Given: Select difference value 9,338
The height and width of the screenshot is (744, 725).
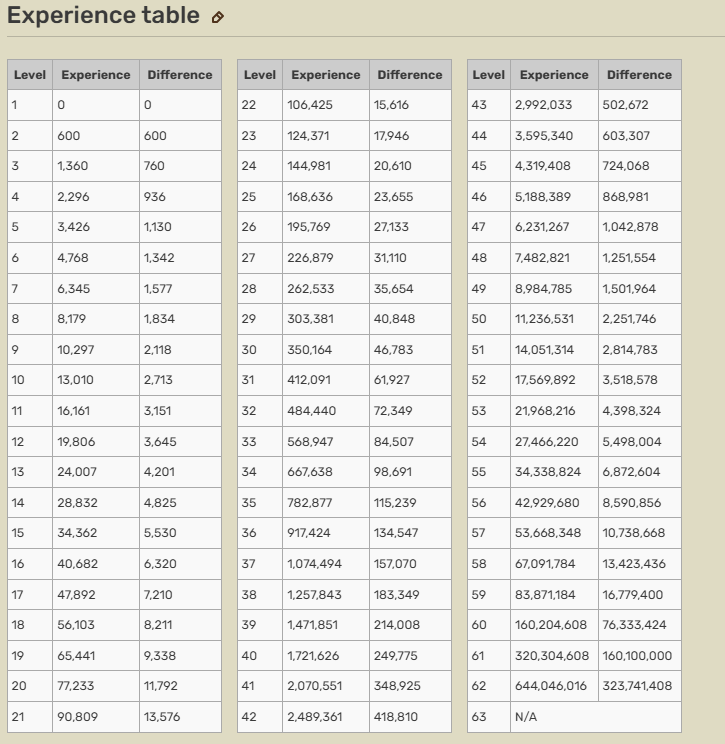Looking at the screenshot, I should [x=160, y=656].
